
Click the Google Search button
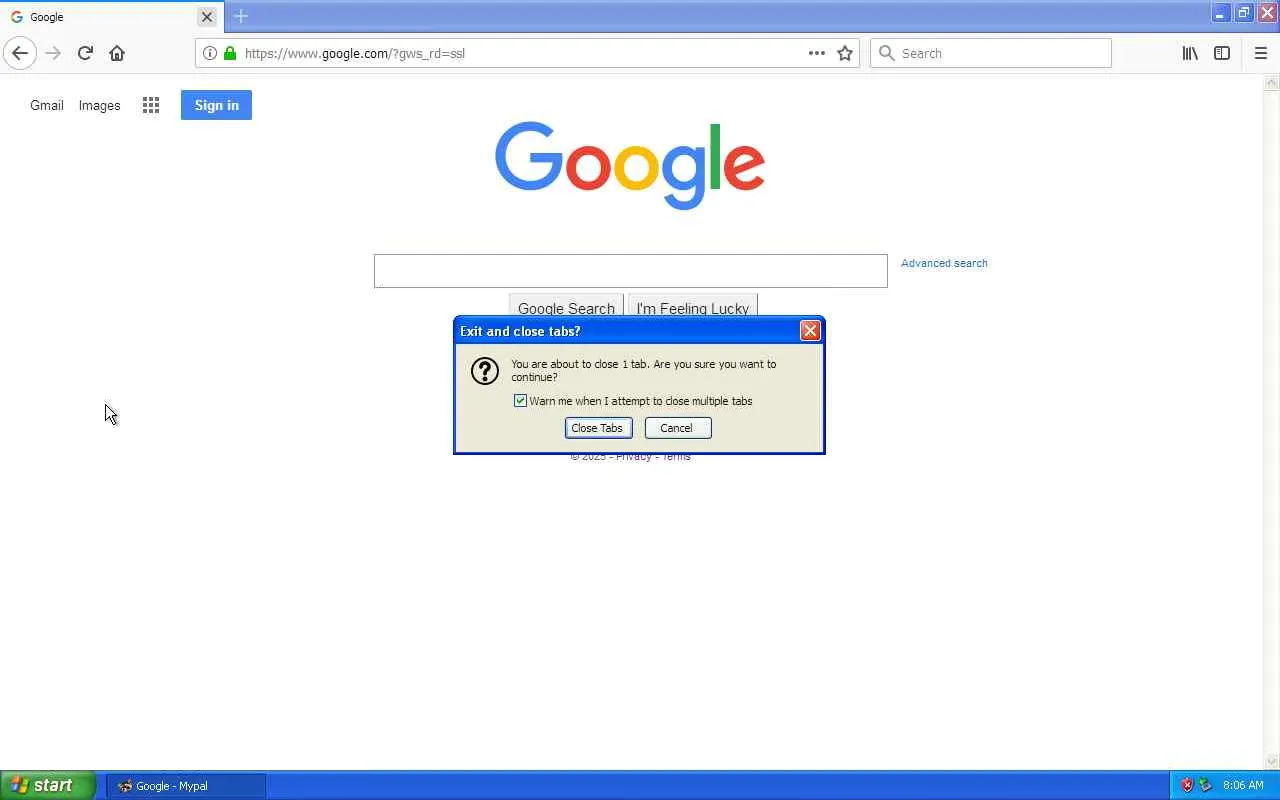click(566, 306)
